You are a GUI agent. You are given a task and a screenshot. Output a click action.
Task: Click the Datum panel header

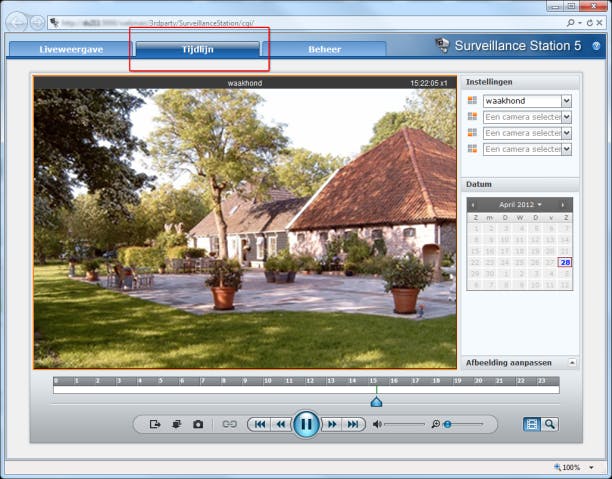520,184
